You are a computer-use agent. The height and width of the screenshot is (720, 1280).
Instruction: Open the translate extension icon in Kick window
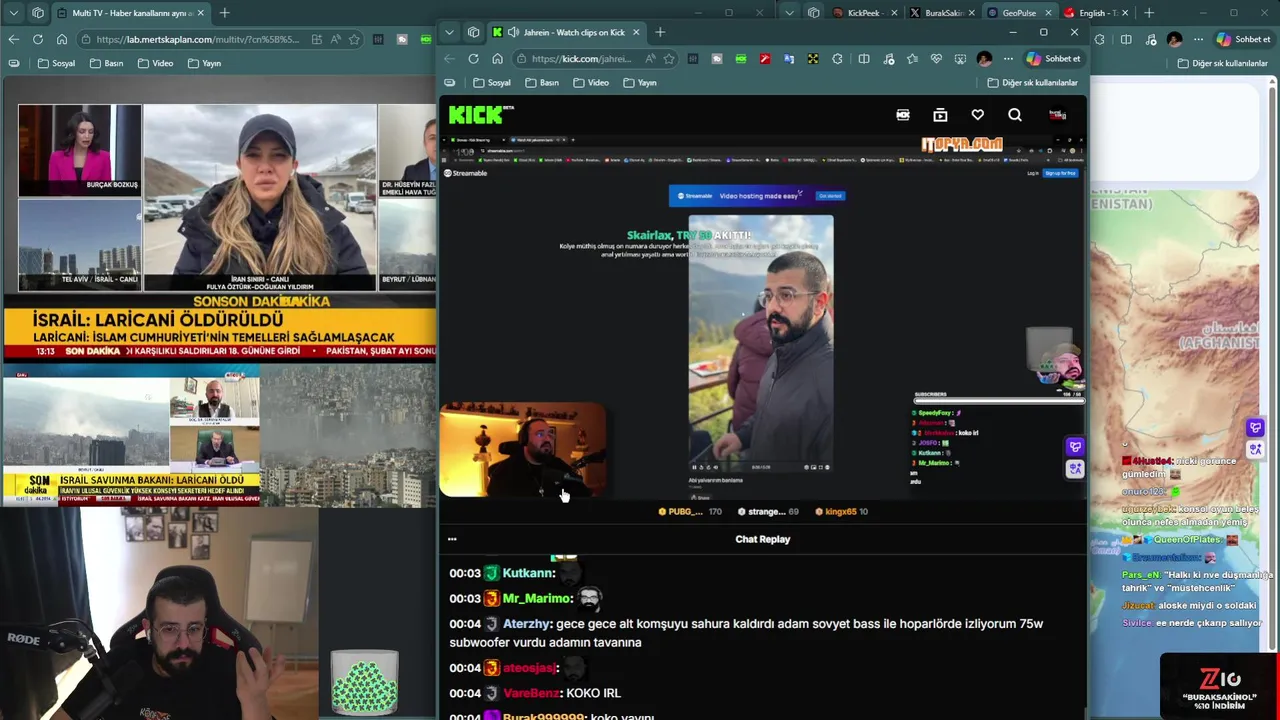pos(789,59)
